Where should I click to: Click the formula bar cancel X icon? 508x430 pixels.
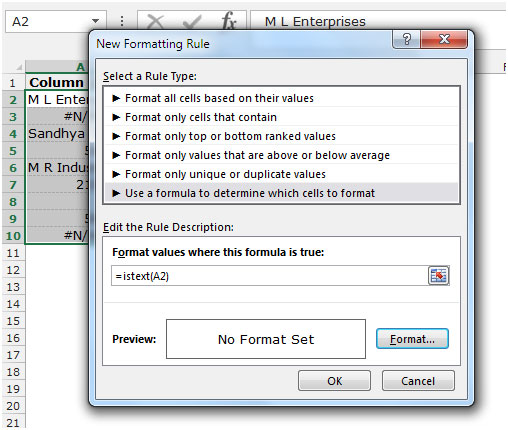pyautogui.click(x=155, y=22)
